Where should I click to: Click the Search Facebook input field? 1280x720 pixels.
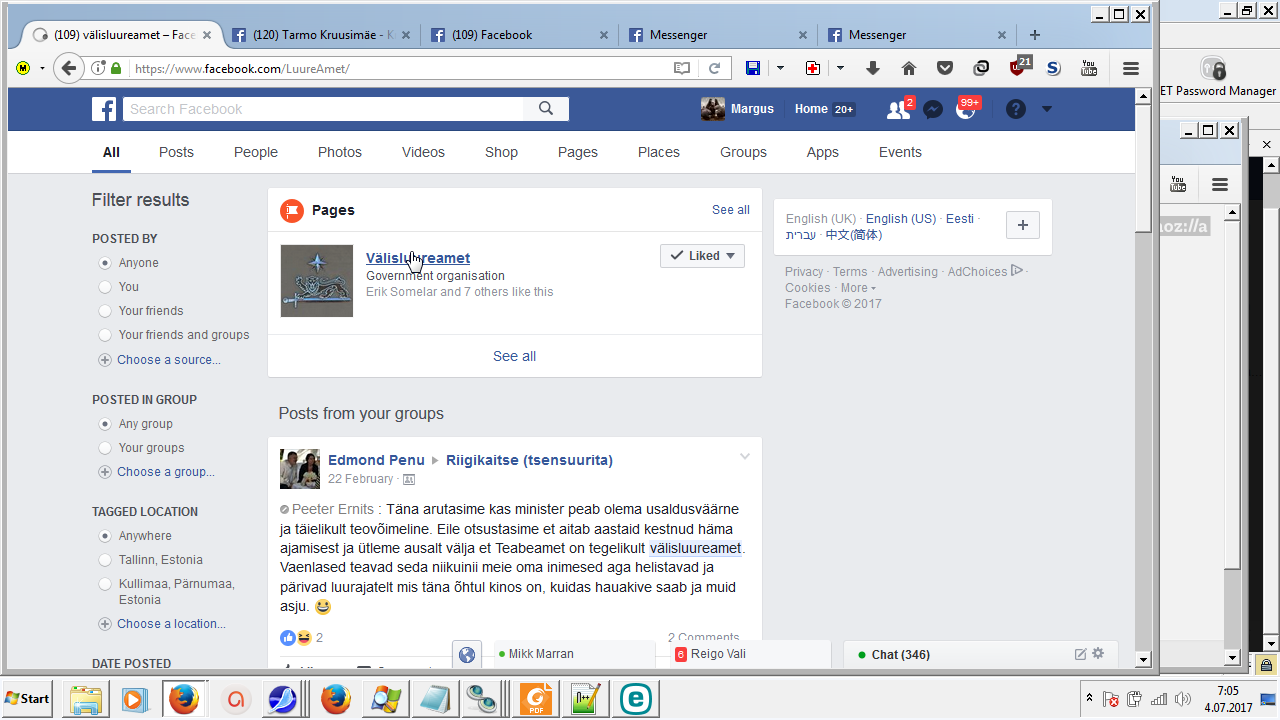[x=323, y=109]
